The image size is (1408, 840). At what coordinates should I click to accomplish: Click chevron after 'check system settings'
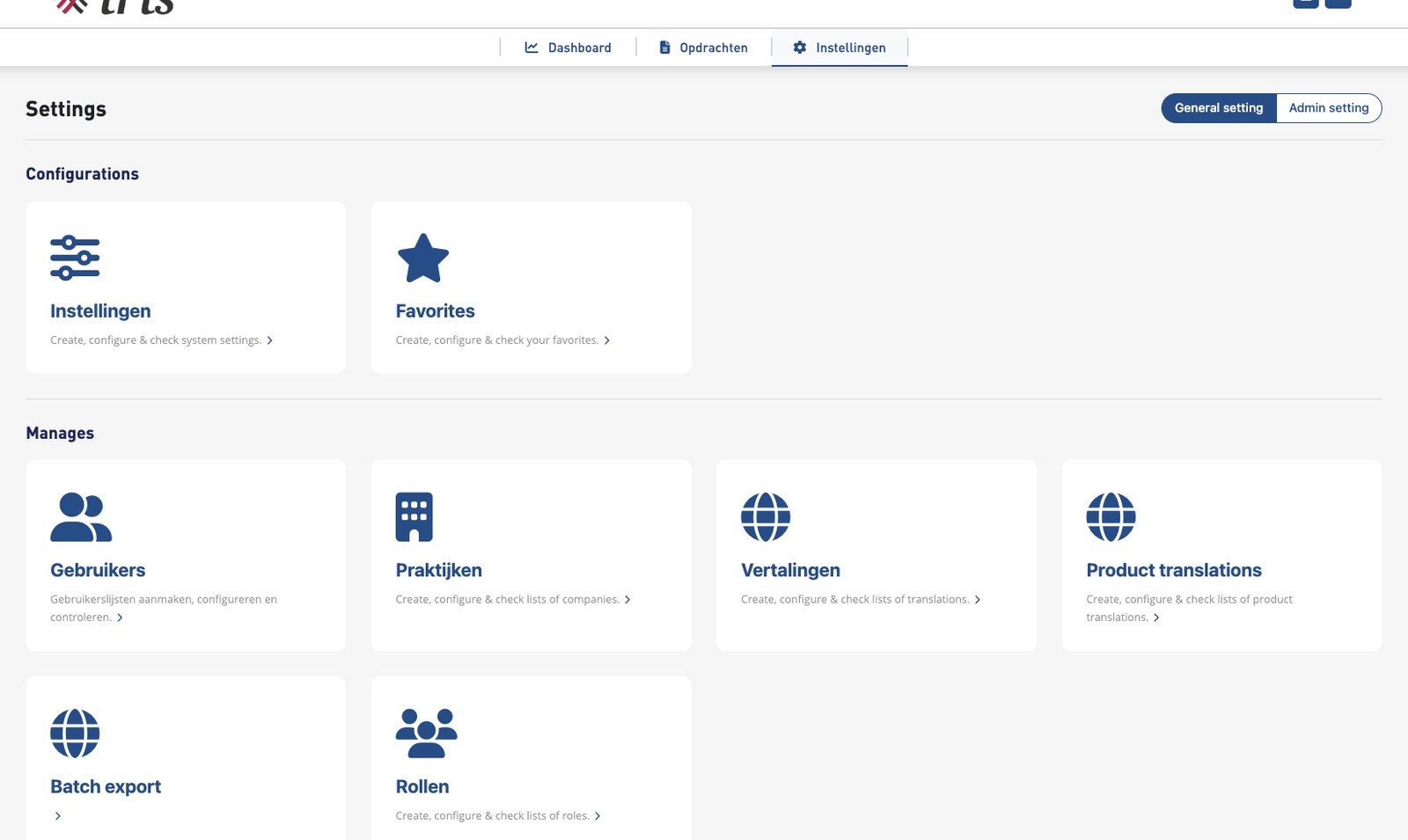269,340
